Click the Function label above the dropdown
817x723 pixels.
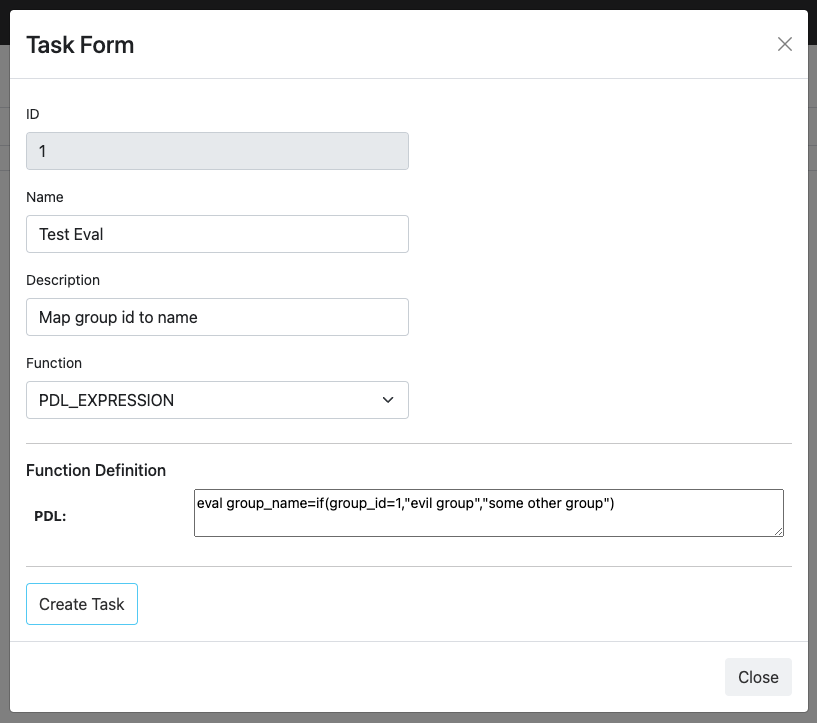(54, 363)
